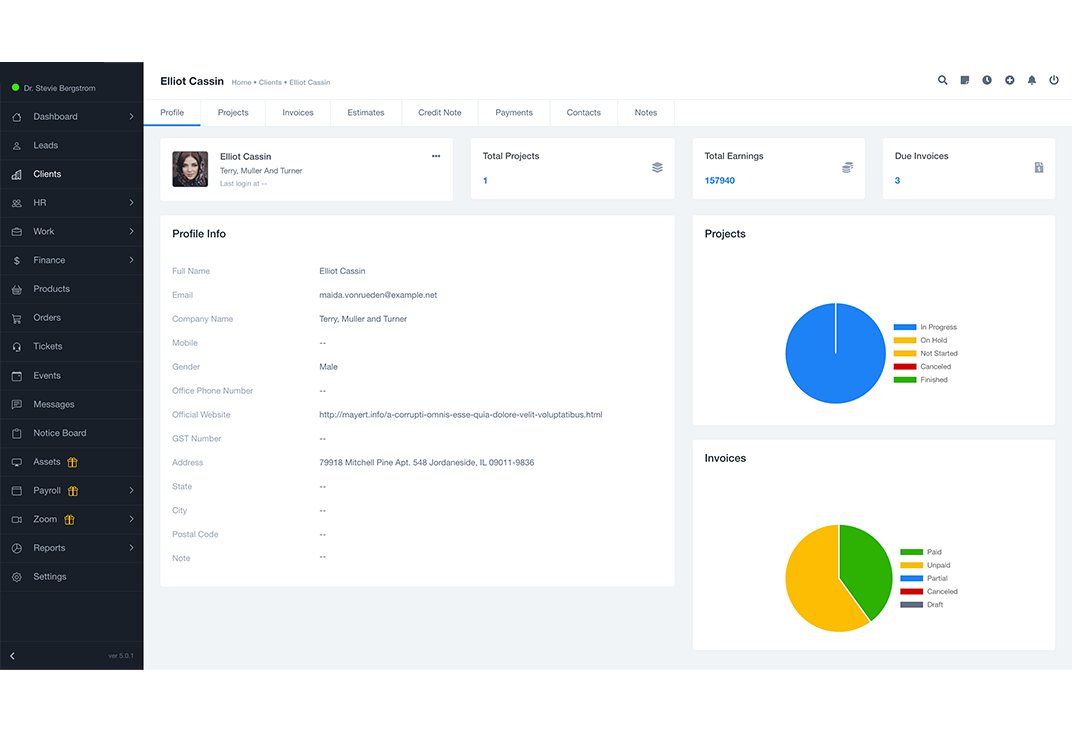This screenshot has height=732, width=1072.
Task: Open the official website URL link
Action: tap(460, 415)
